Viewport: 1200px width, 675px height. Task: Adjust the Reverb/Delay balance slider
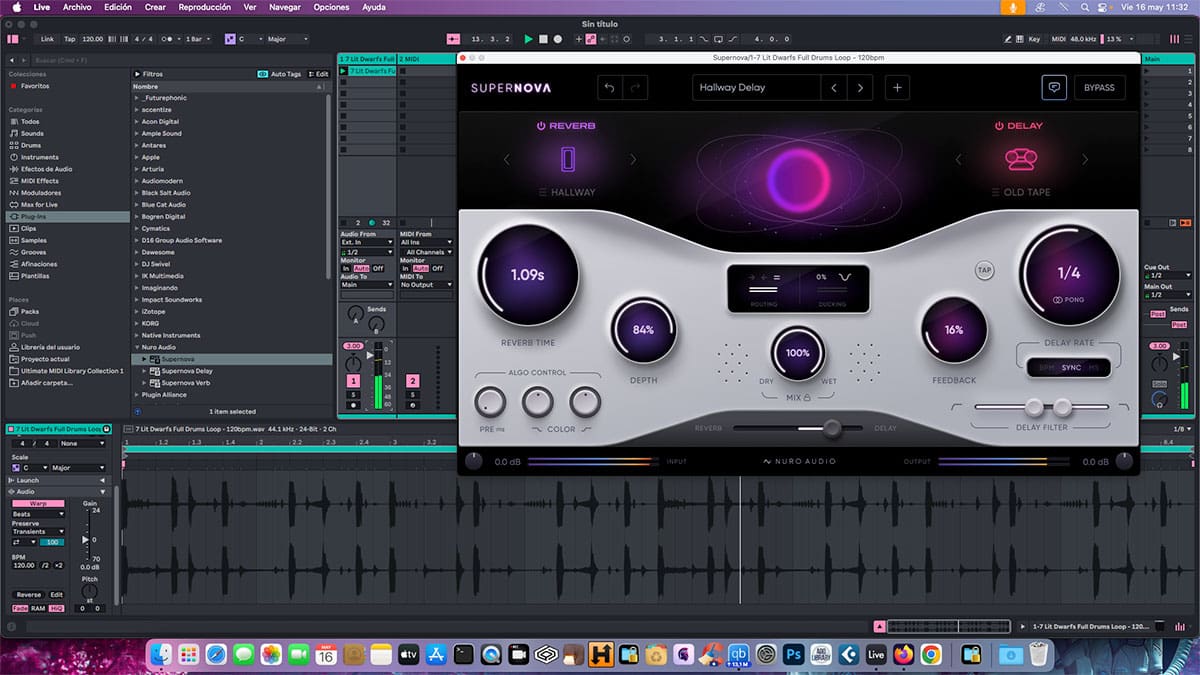832,428
